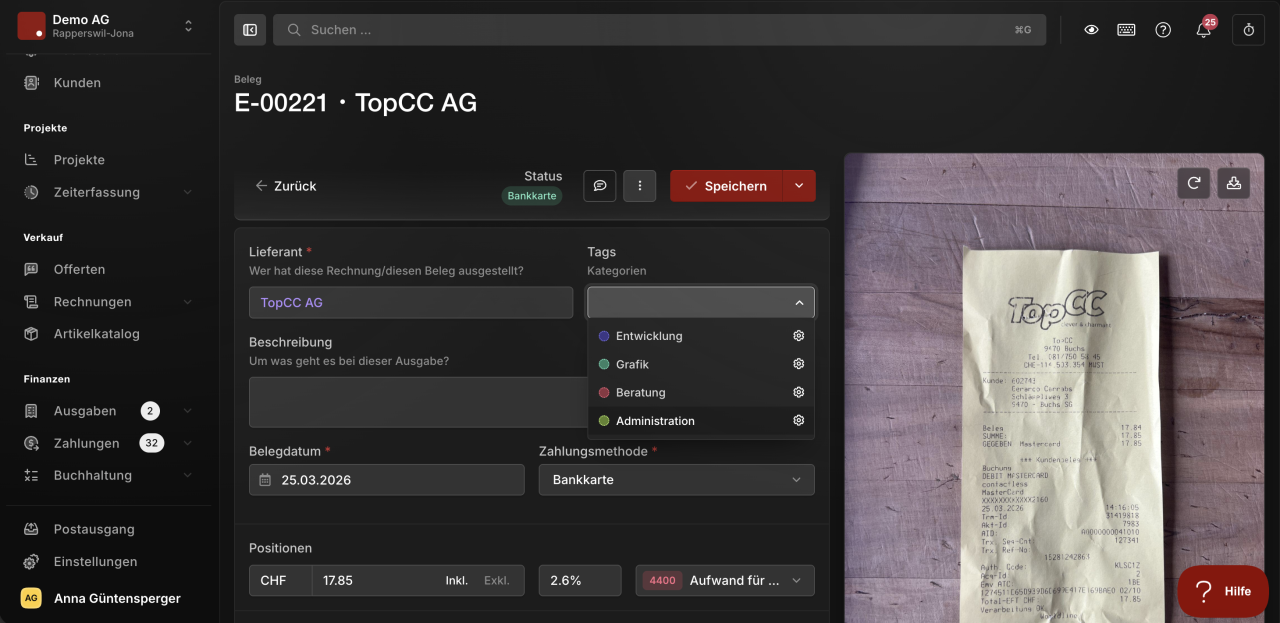Screen dimensions: 1280x623
Task: Go back with Zurück
Action: pyautogui.click(x=285, y=186)
